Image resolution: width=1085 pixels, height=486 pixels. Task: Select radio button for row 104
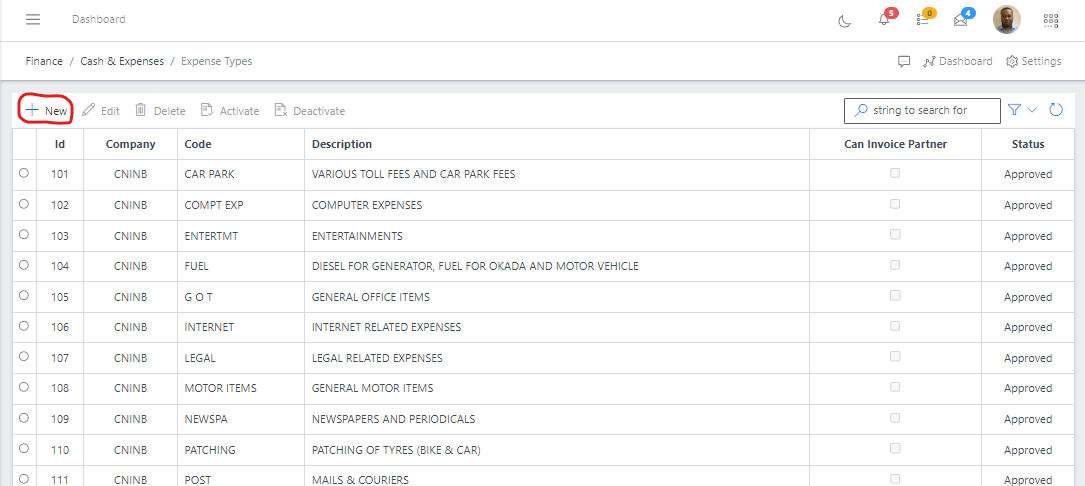[x=24, y=265]
